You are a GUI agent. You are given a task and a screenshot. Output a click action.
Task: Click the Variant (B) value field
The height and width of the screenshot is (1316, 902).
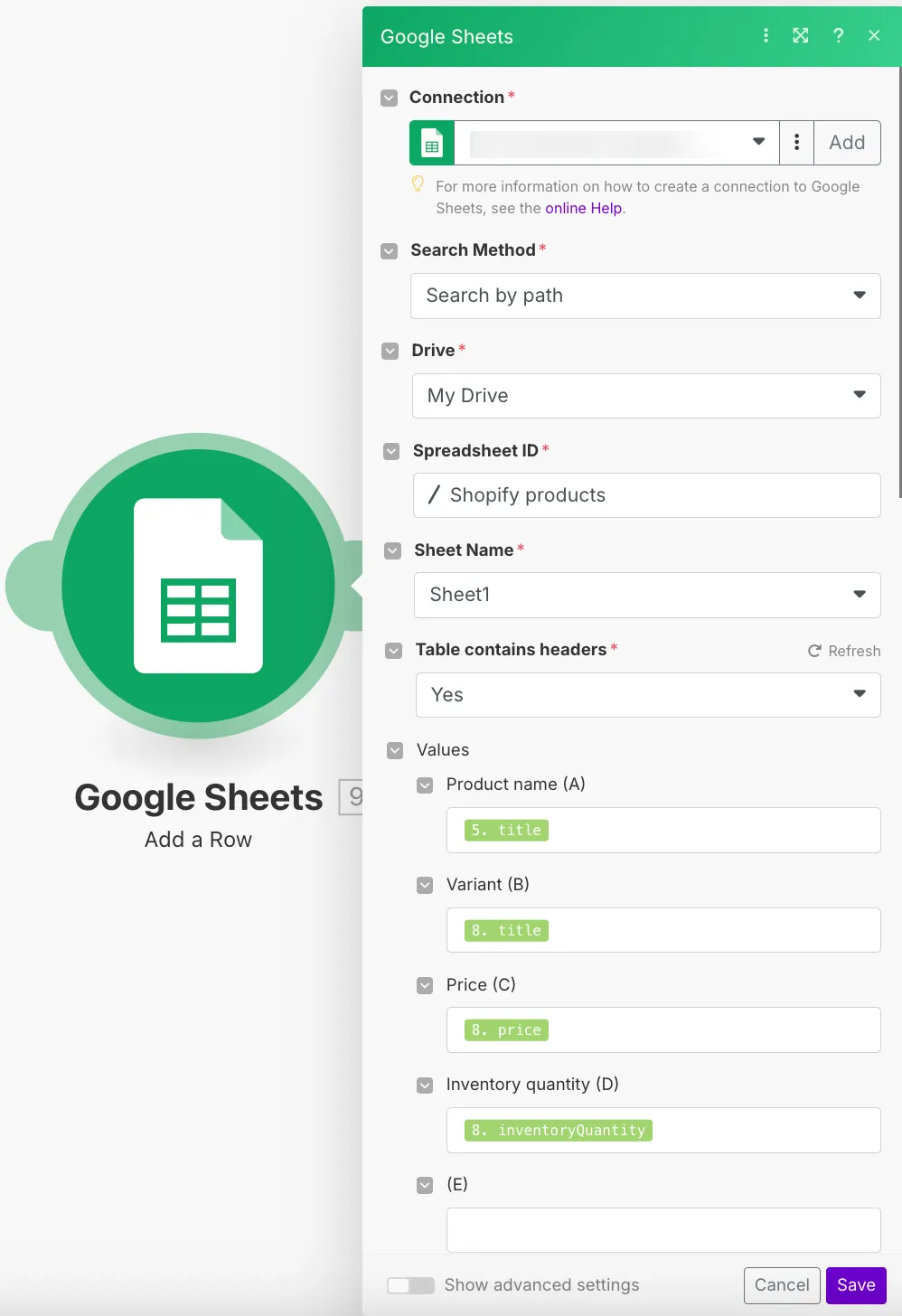663,930
